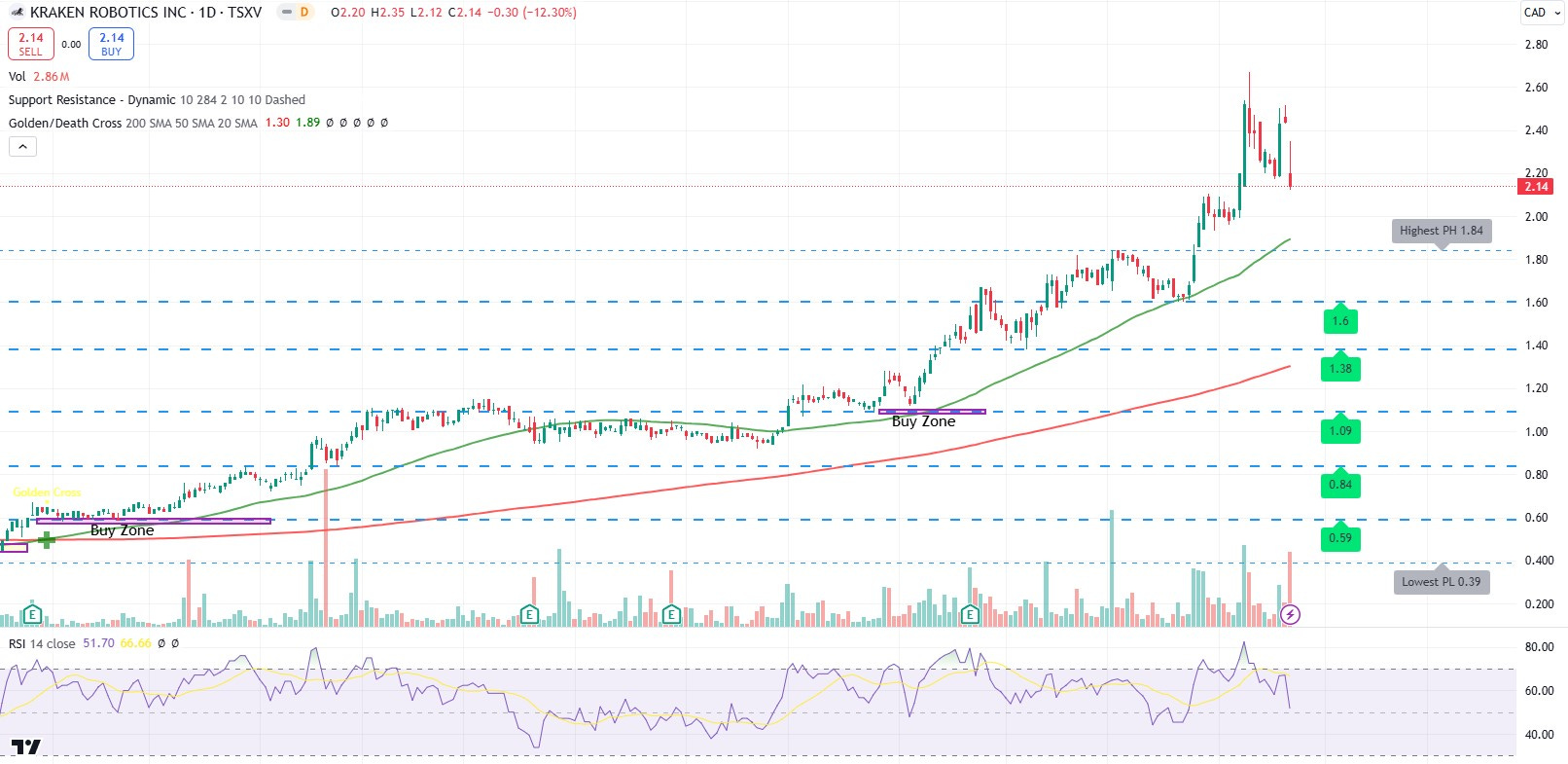1568x764 pixels.
Task: Click the green 0.59 level label
Action: (1340, 538)
